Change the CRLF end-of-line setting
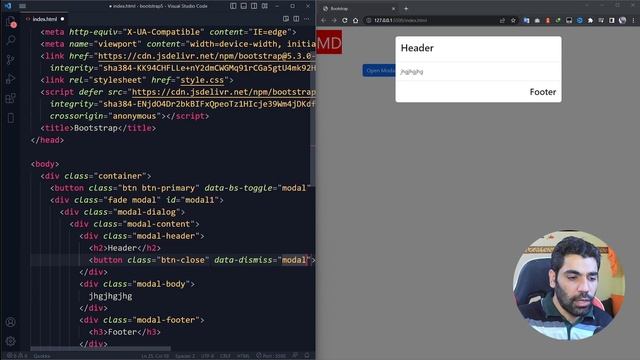The height and width of the screenshot is (360, 640). point(225,356)
